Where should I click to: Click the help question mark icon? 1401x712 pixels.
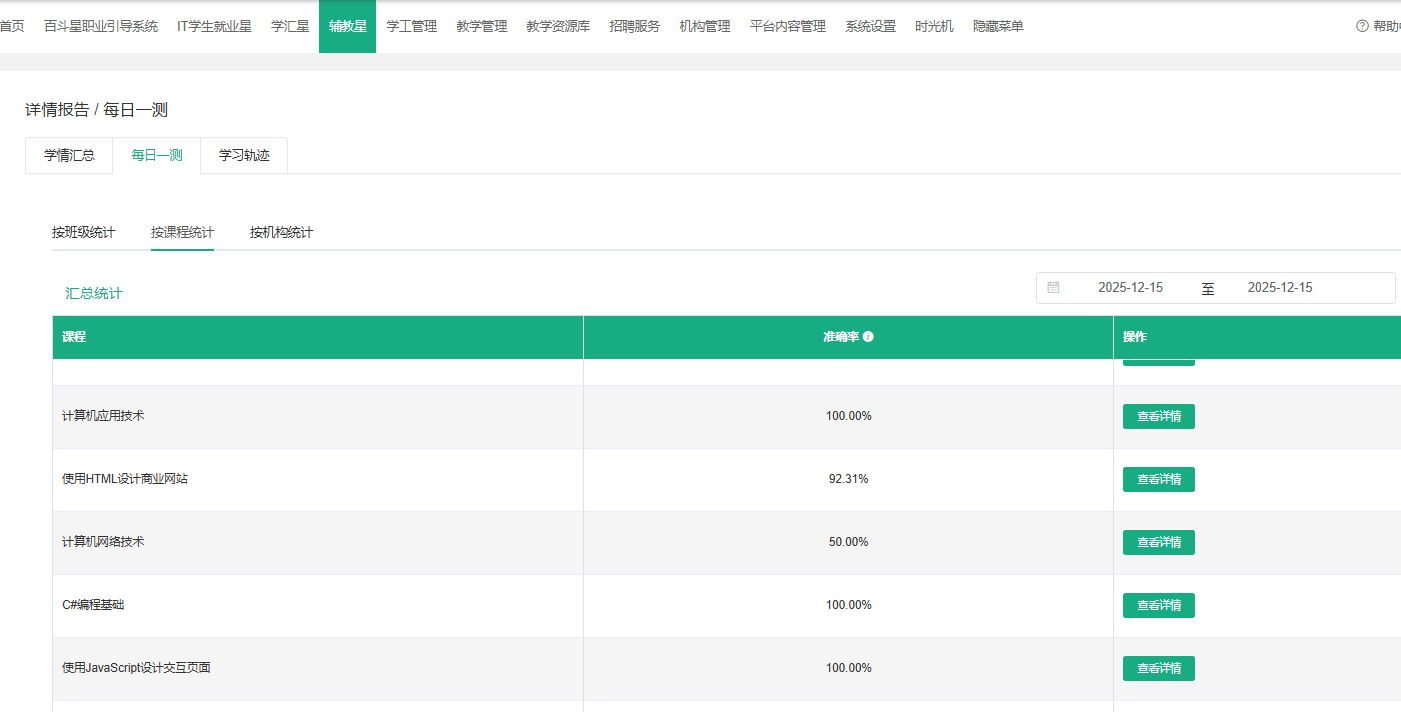1361,26
